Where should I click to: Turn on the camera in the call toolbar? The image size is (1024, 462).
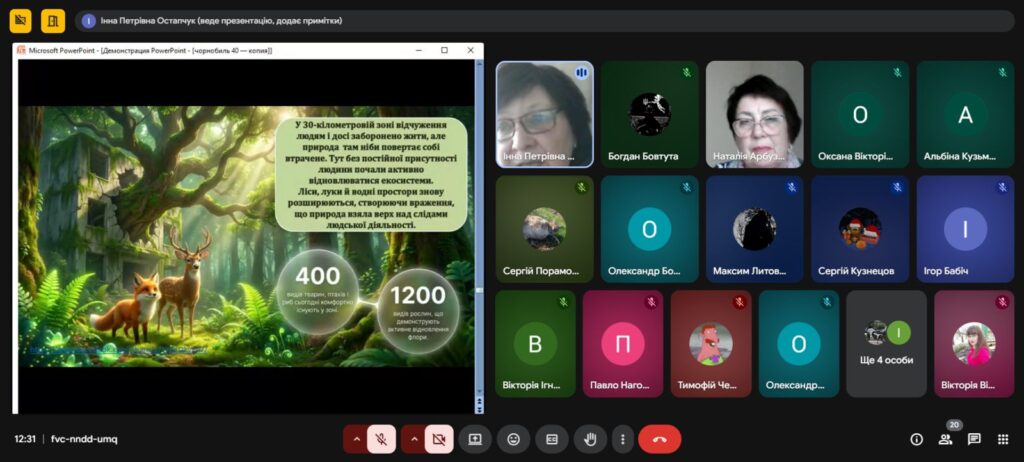point(438,439)
